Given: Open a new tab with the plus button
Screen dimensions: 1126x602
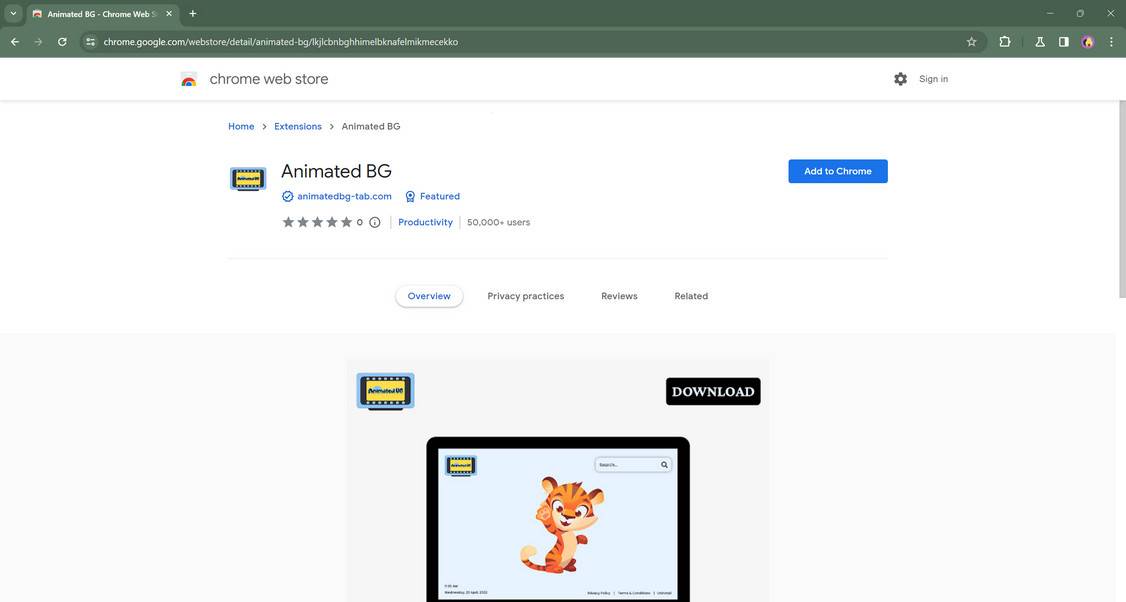Looking at the screenshot, I should pyautogui.click(x=192, y=14).
